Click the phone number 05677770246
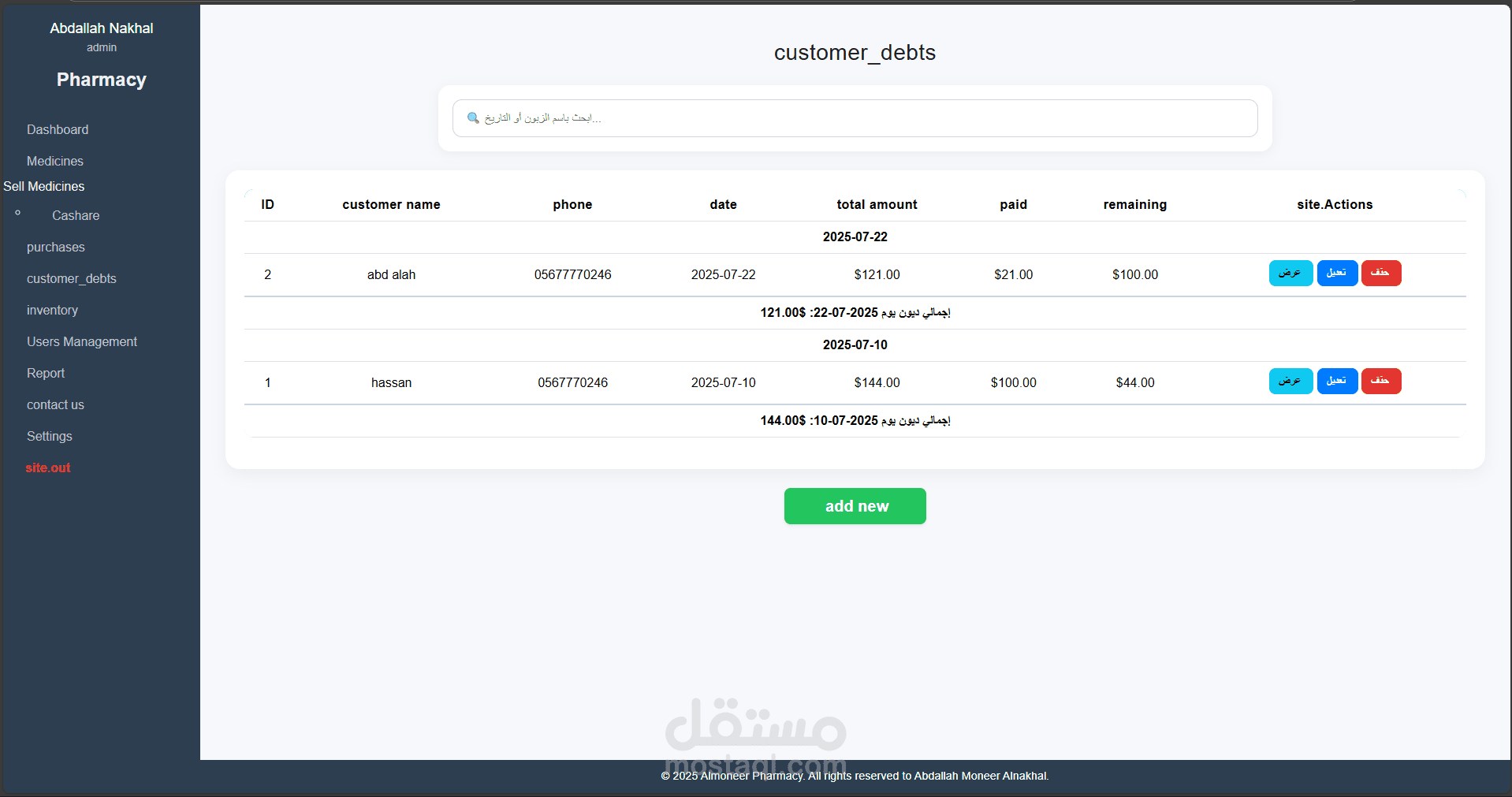The width and height of the screenshot is (1512, 797). point(572,274)
